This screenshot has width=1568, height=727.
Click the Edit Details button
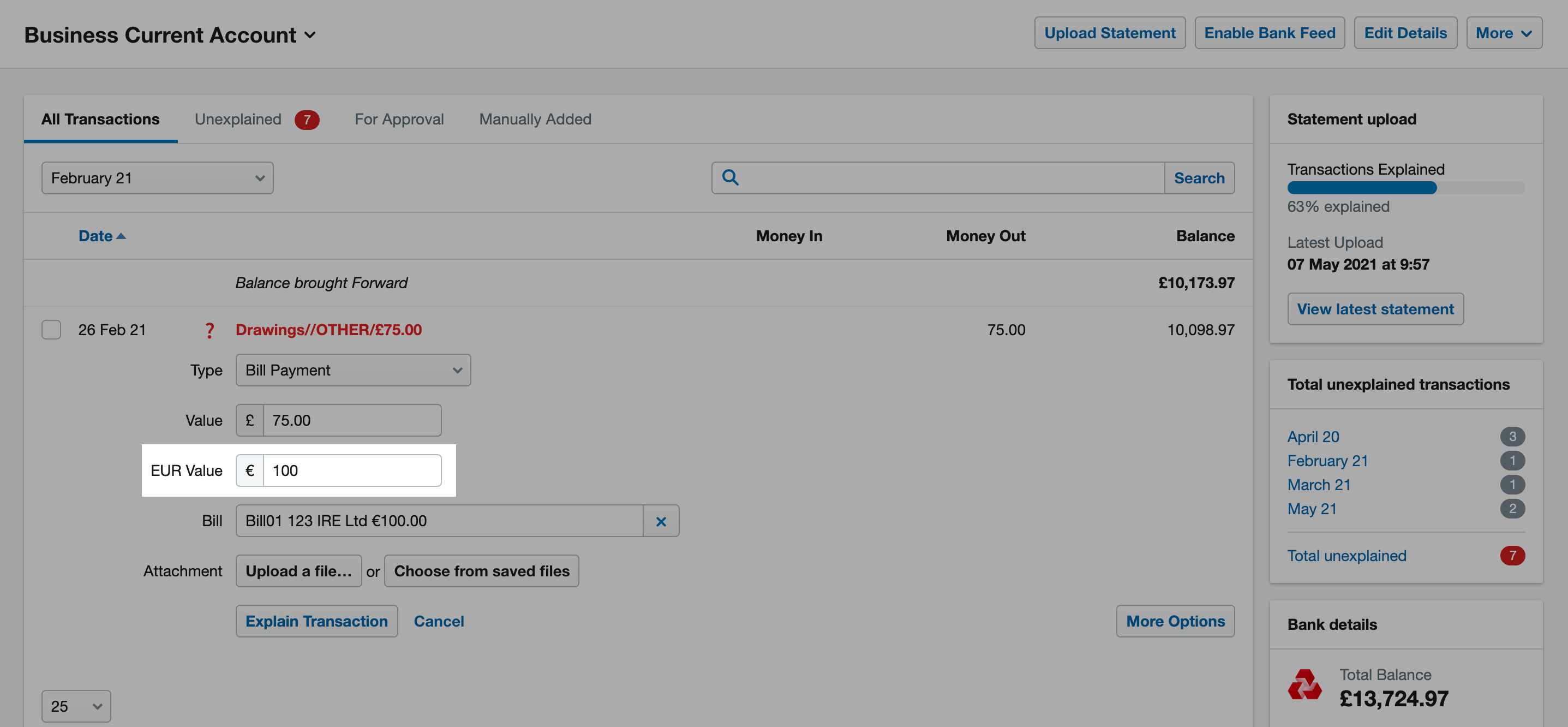pyautogui.click(x=1405, y=33)
